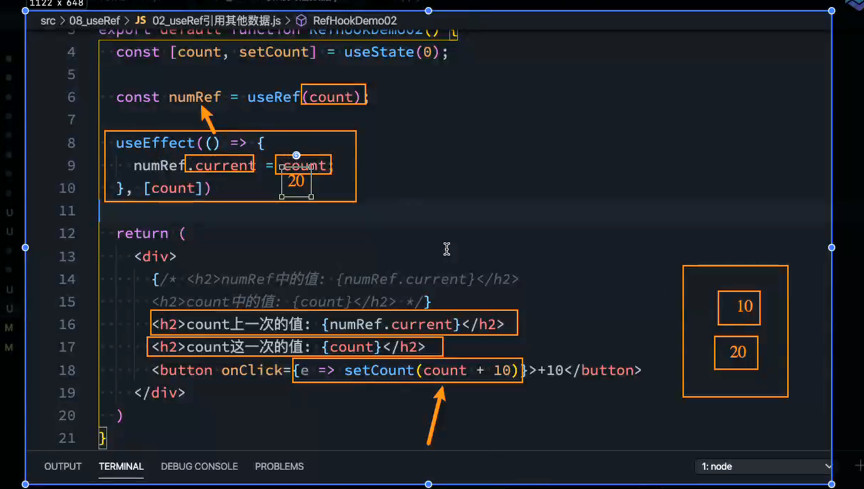Open the 08_useRef breadcrumb folder
Viewport: 864px width, 489px height.
[94, 21]
